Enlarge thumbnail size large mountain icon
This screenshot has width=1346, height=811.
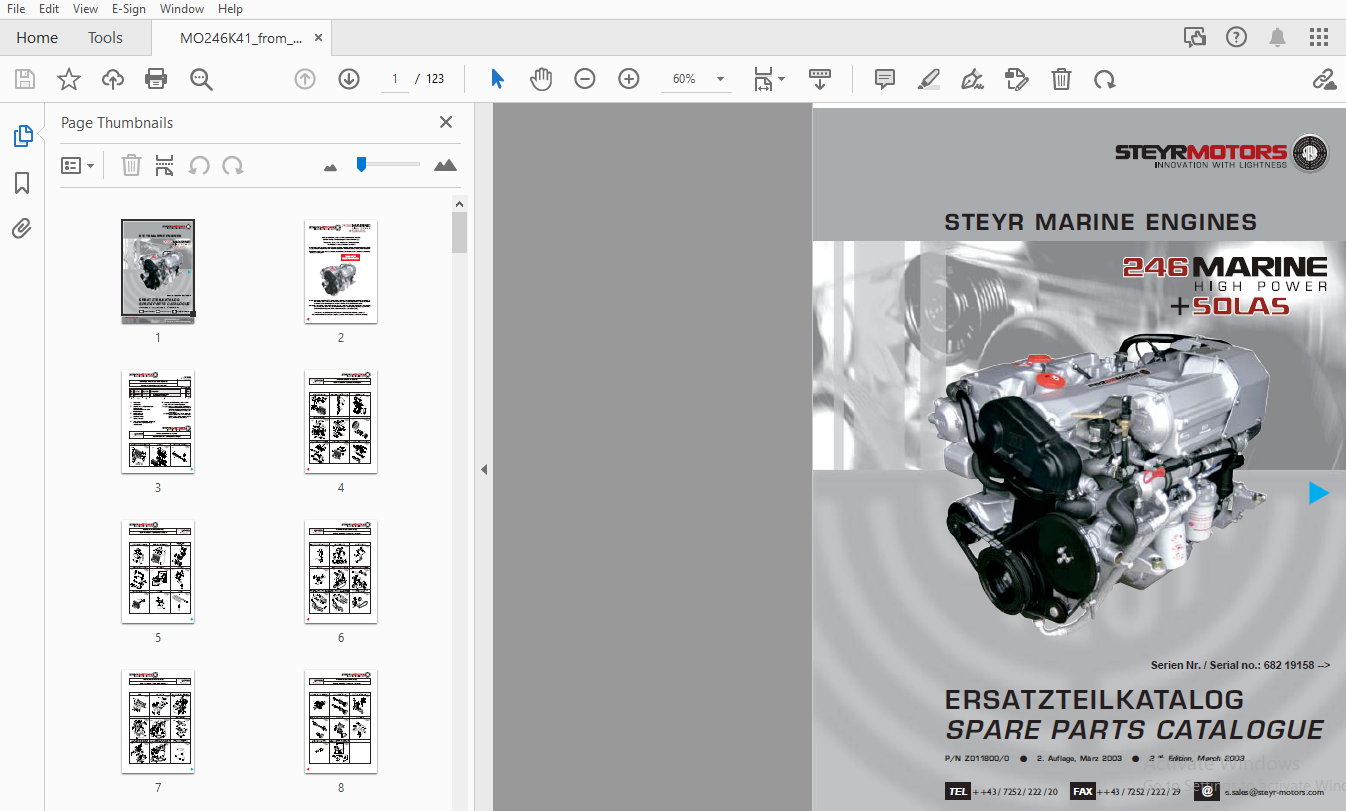point(446,165)
